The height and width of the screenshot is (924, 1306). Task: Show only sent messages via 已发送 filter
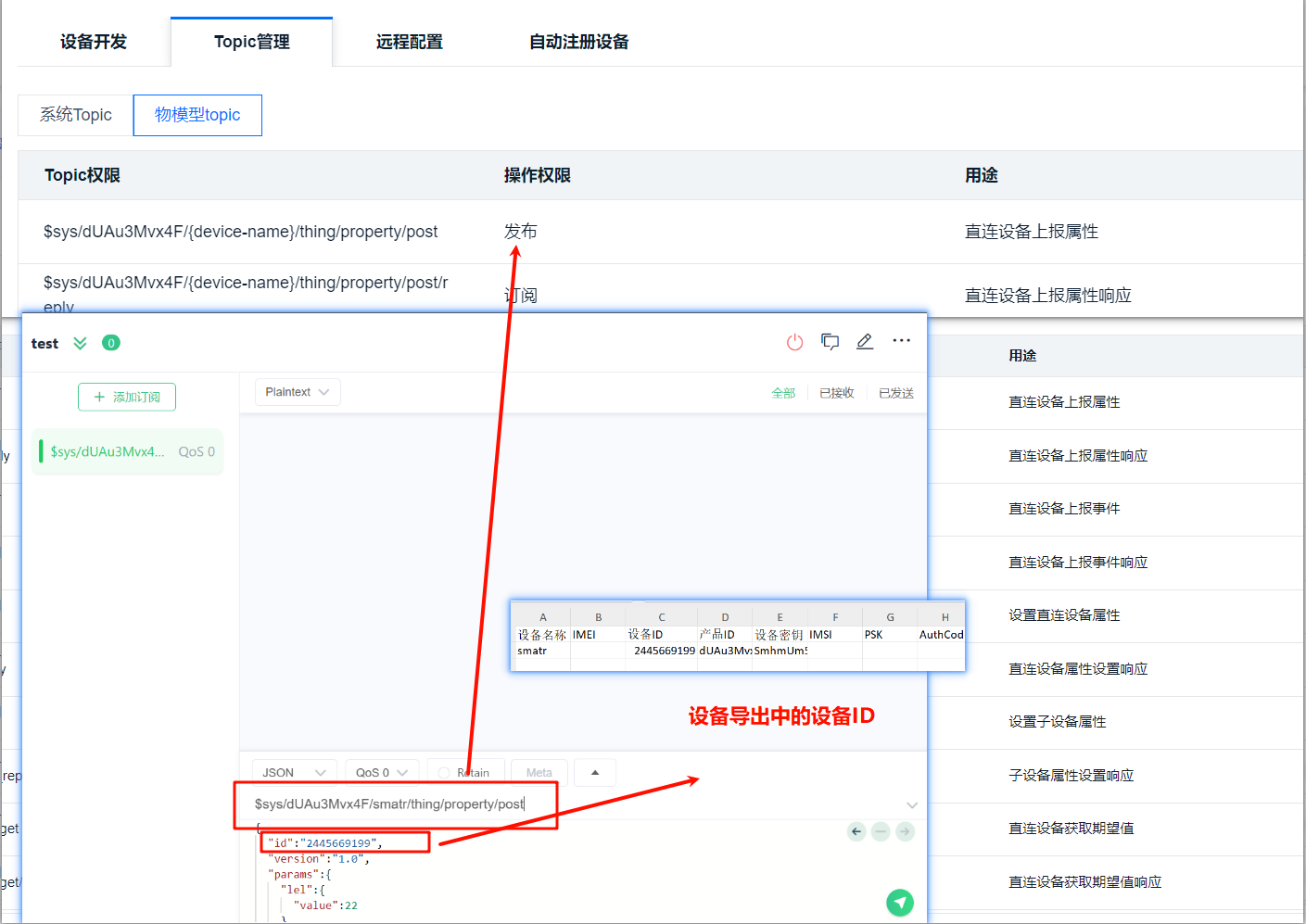click(x=895, y=392)
